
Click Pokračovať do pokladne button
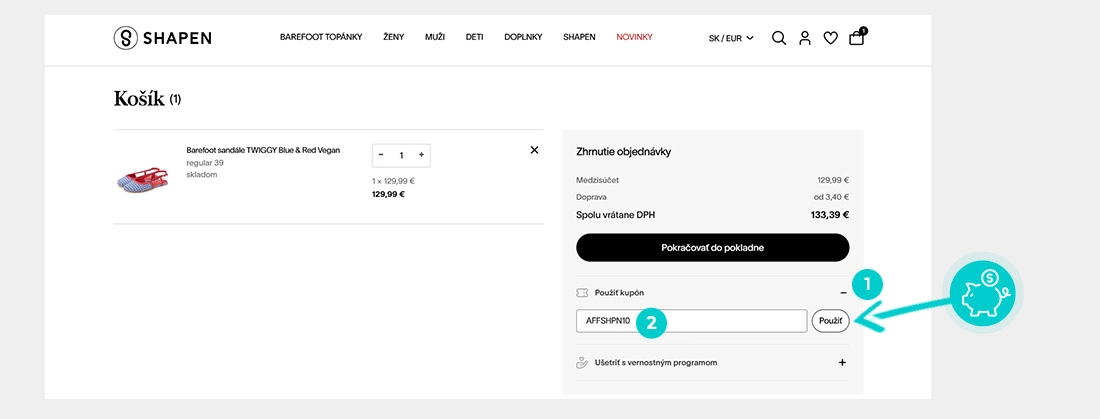coord(713,248)
